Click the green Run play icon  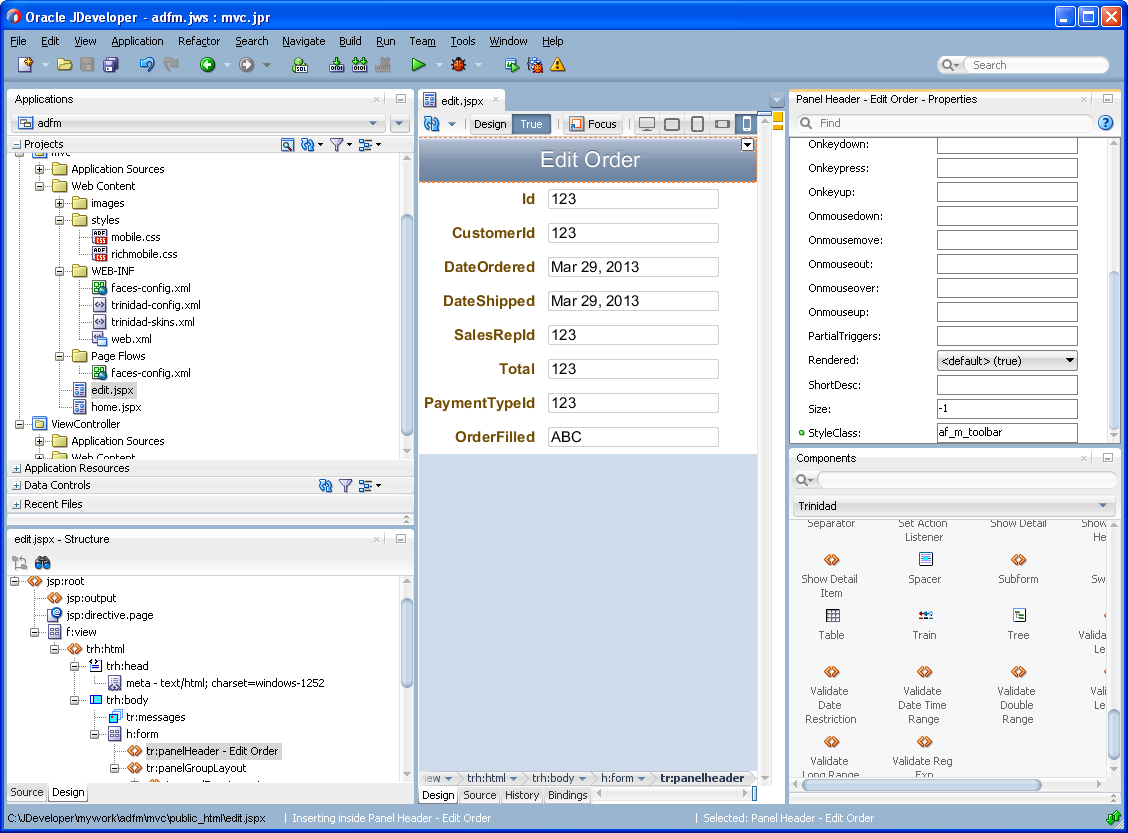coord(418,65)
